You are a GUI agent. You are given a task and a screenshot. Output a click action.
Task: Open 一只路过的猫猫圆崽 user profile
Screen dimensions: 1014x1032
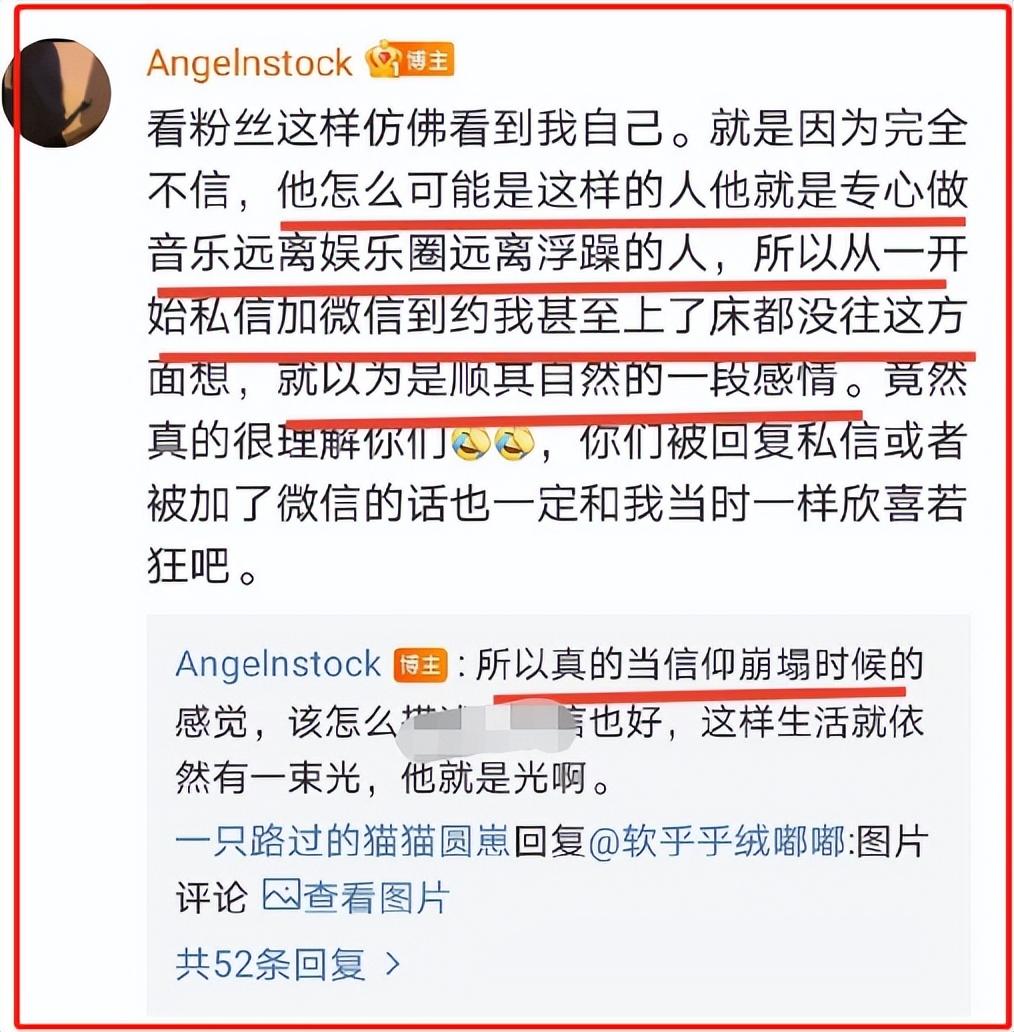point(342,840)
